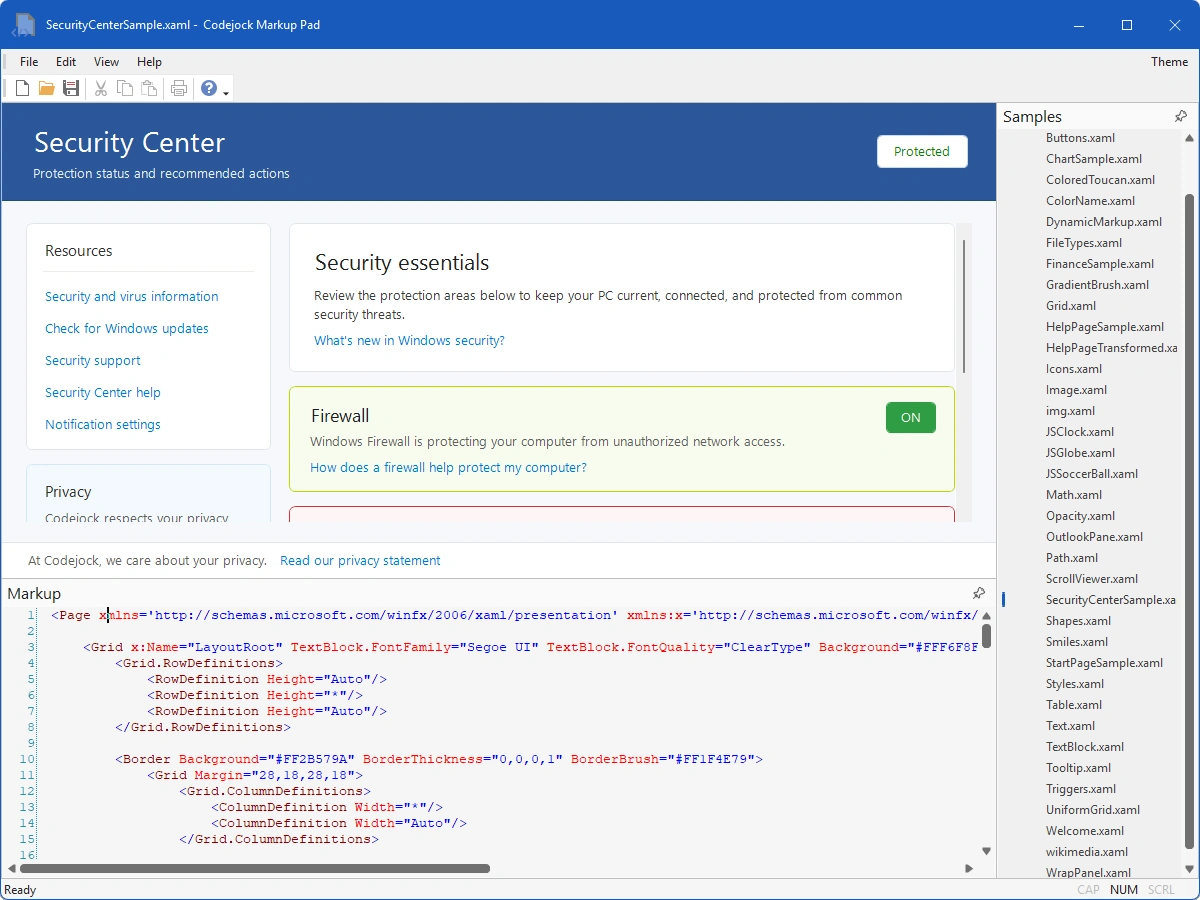The image size is (1200, 900).
Task: Select StartPageSample.xaml sample
Action: (1104, 663)
